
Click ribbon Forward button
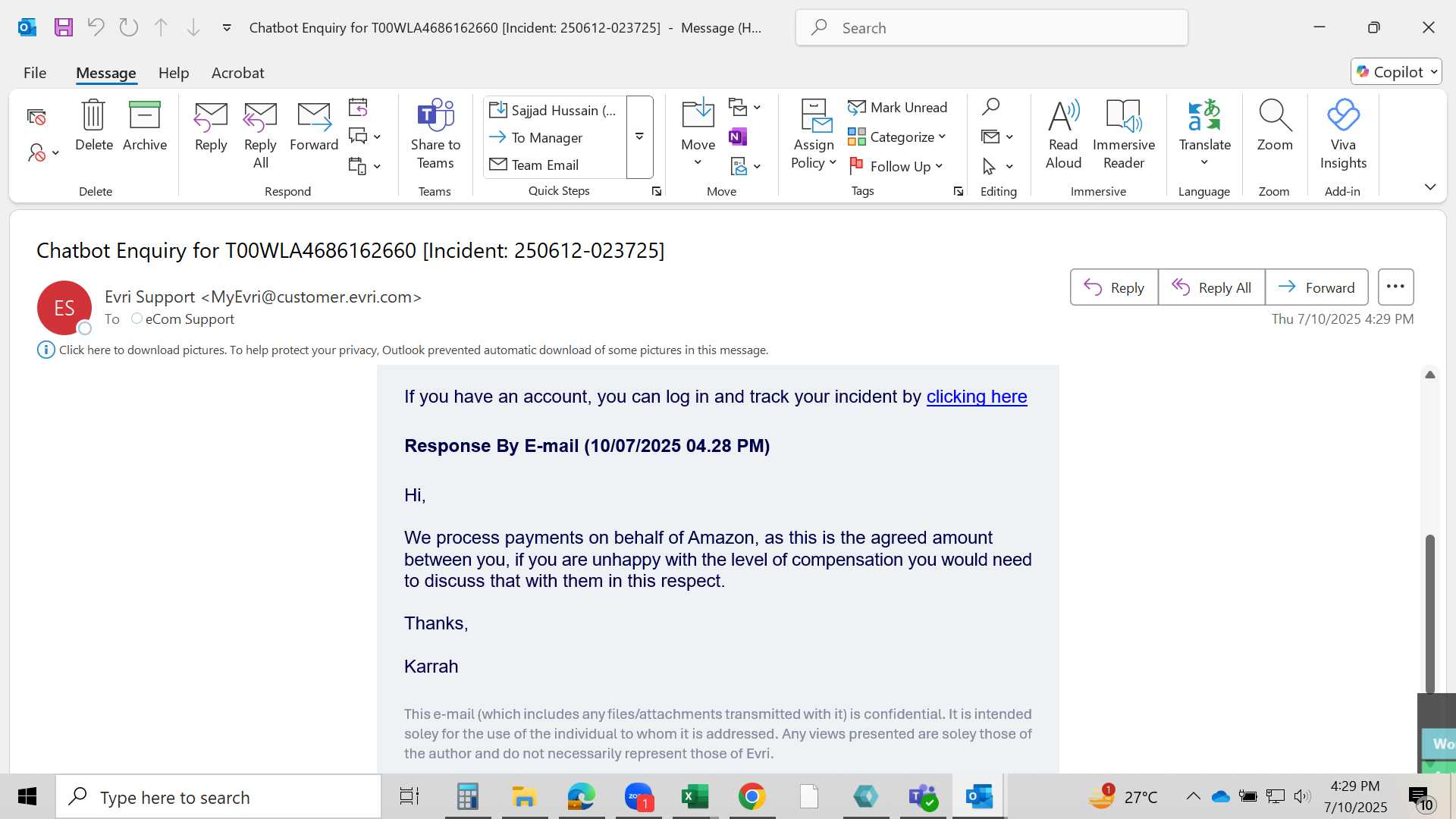pyautogui.click(x=314, y=126)
